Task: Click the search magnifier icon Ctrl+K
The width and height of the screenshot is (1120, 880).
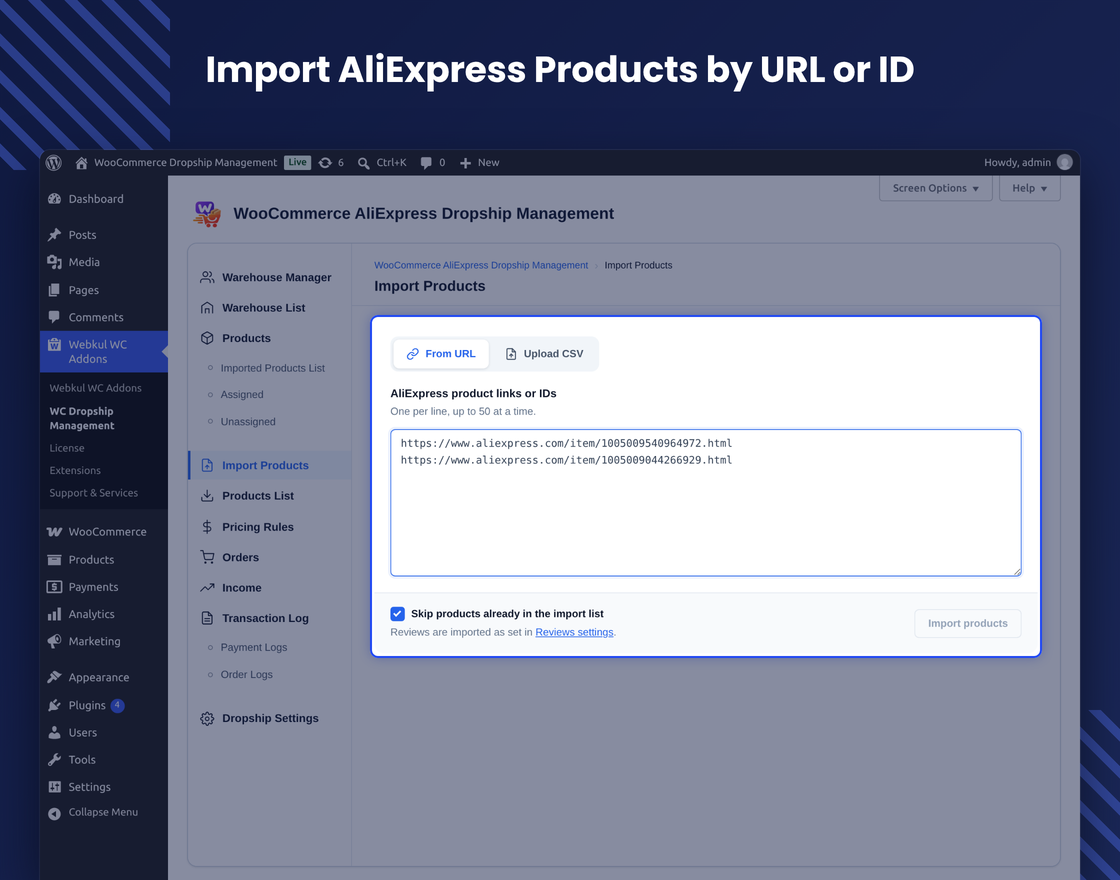Action: (364, 163)
